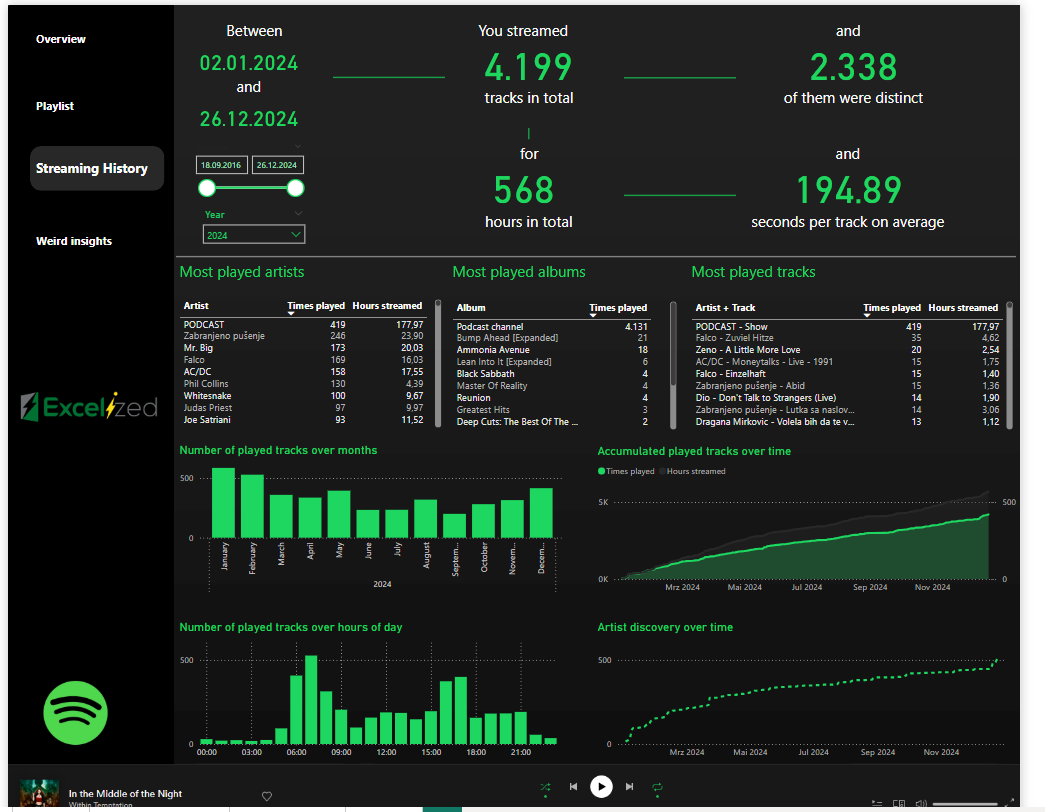Select the Joe Satriani artist row
This screenshot has height=812, width=1045.
[x=303, y=420]
